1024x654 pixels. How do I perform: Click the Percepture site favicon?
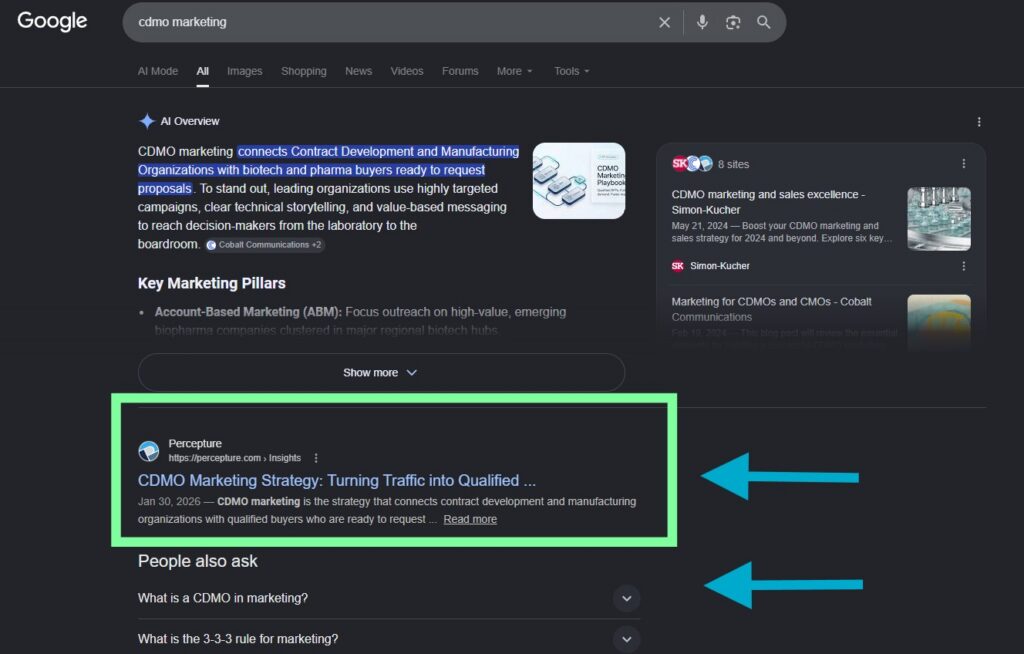point(149,451)
